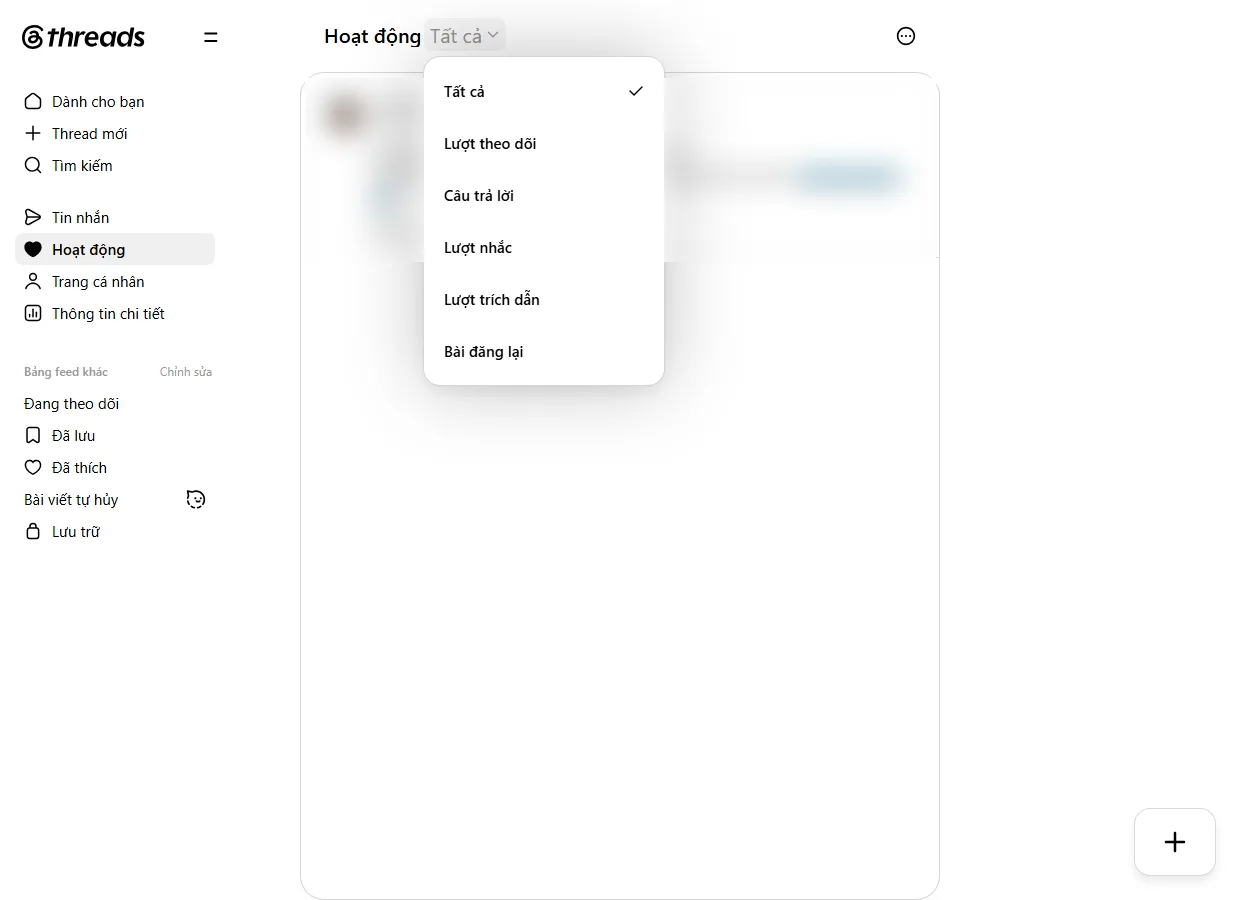Collapse the Tất cả filter dropdown
This screenshot has height=900, width=1240.
[x=465, y=36]
